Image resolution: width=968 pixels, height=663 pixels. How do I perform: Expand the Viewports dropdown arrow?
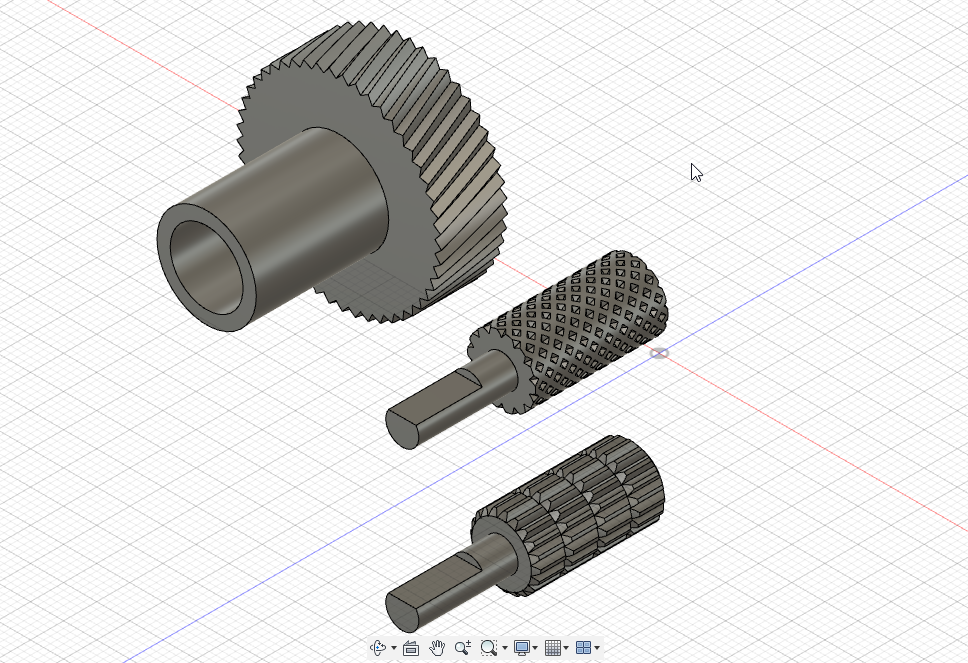click(597, 648)
